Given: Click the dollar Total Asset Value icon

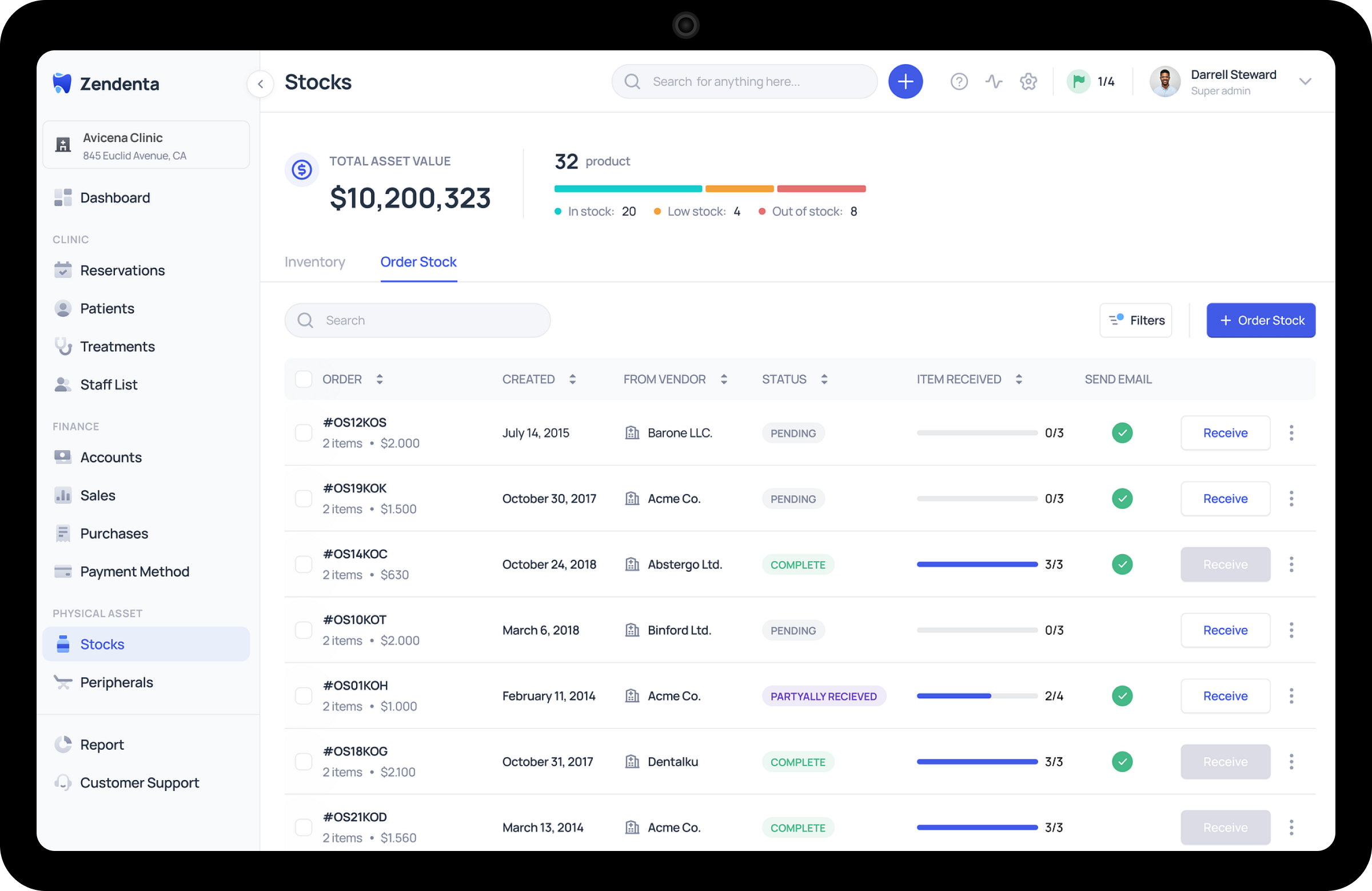Looking at the screenshot, I should click(301, 169).
